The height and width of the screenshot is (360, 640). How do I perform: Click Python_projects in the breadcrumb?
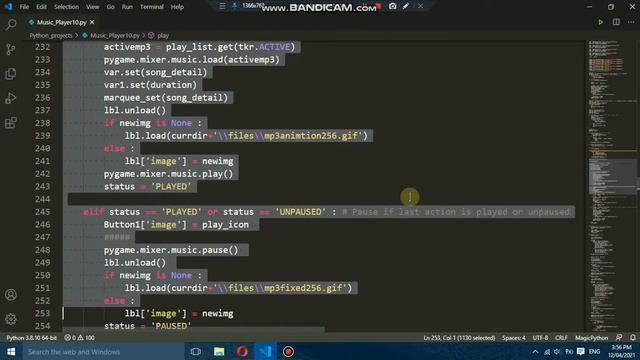coord(51,36)
